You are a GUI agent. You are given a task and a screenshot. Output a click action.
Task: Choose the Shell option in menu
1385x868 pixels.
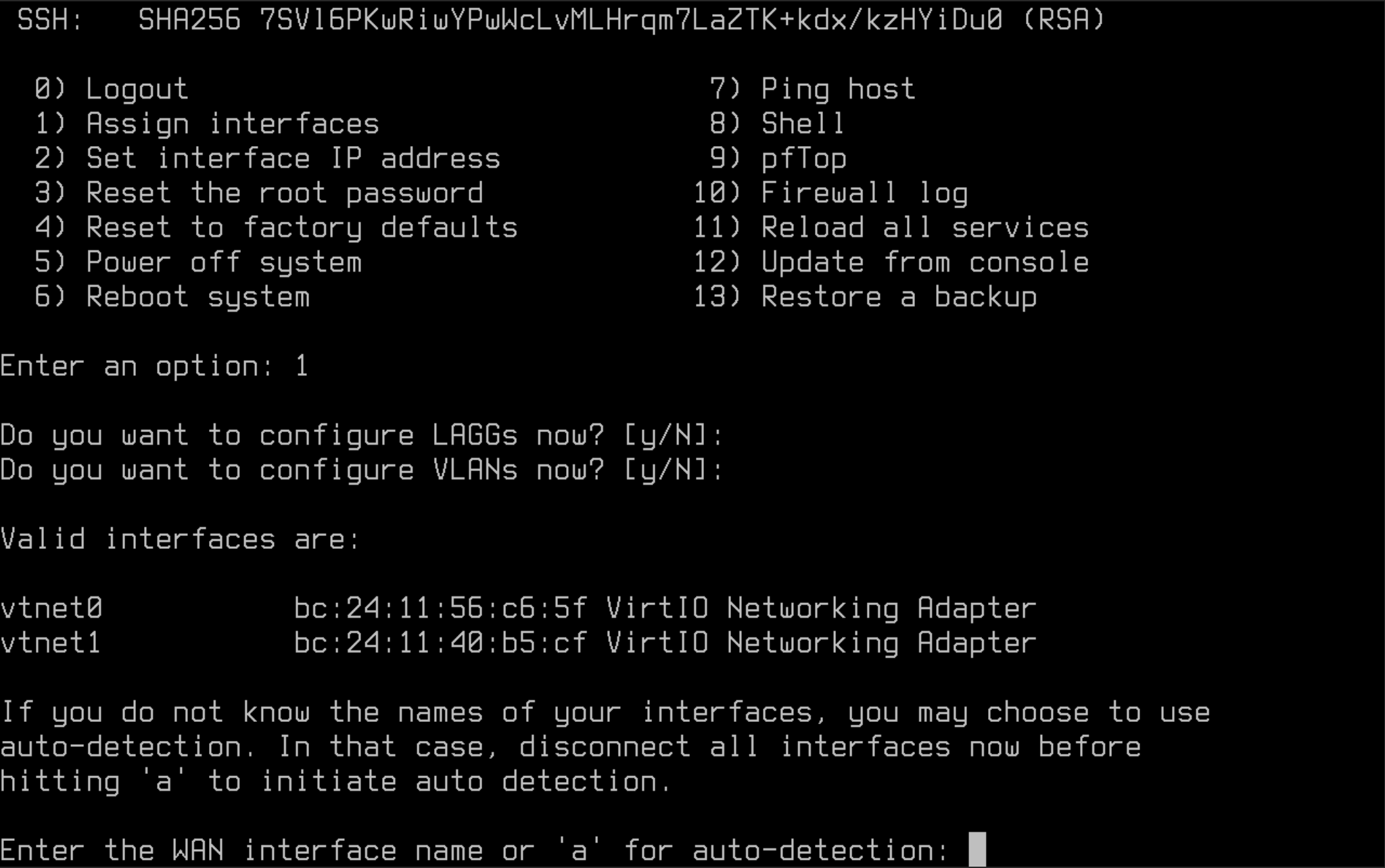(802, 124)
